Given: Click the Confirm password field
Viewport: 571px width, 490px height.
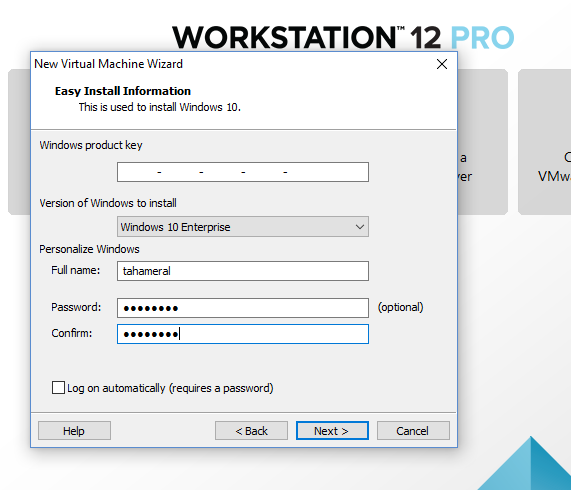Looking at the screenshot, I should coord(243,334).
